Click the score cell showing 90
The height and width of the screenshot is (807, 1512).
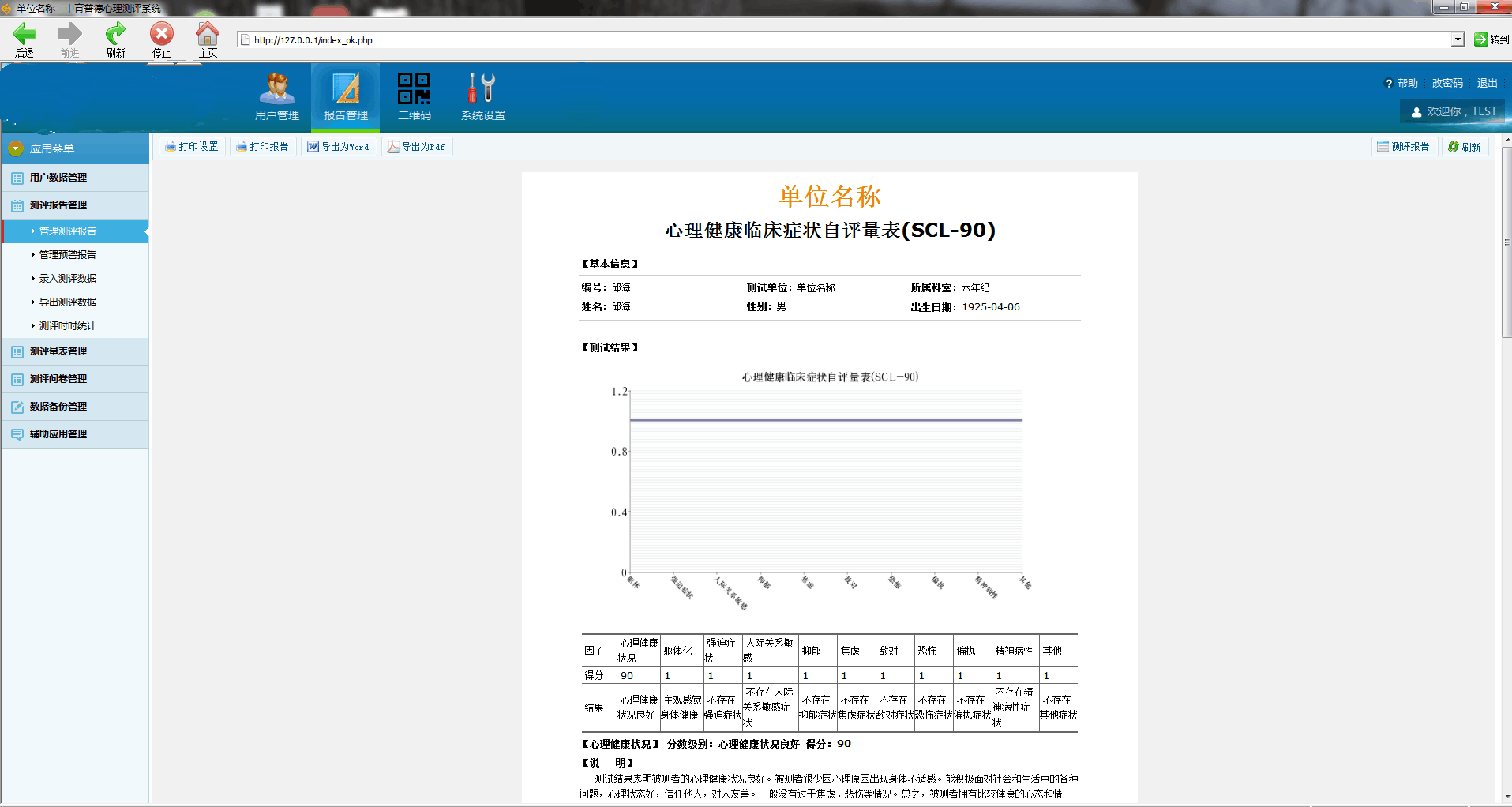[x=638, y=676]
